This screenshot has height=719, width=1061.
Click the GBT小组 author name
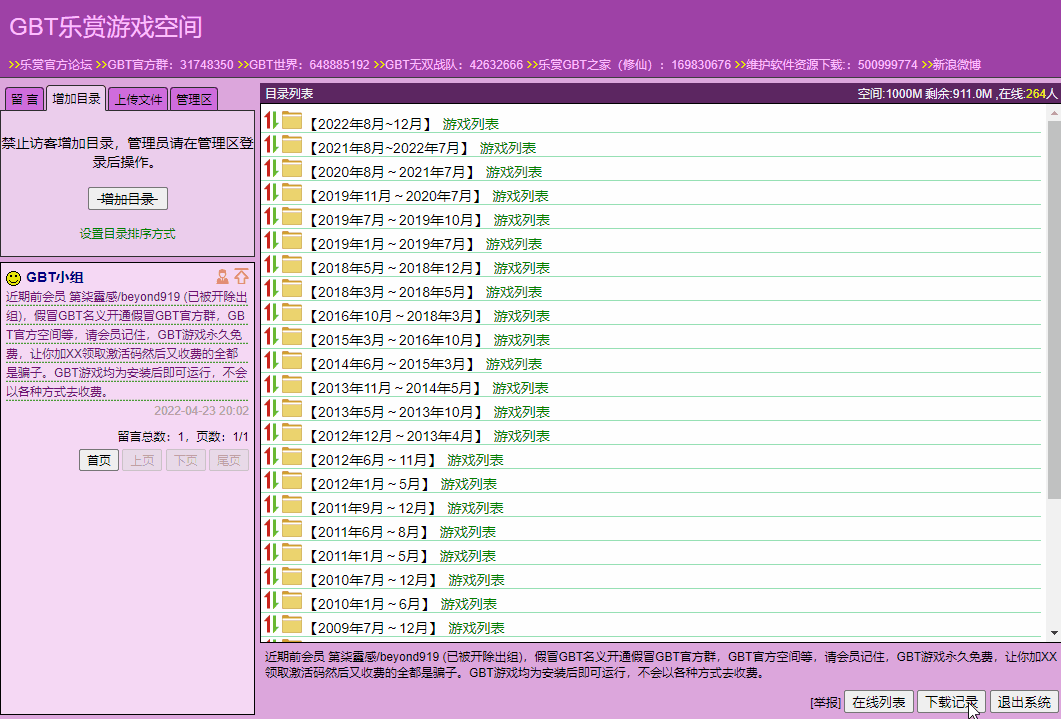coord(55,277)
